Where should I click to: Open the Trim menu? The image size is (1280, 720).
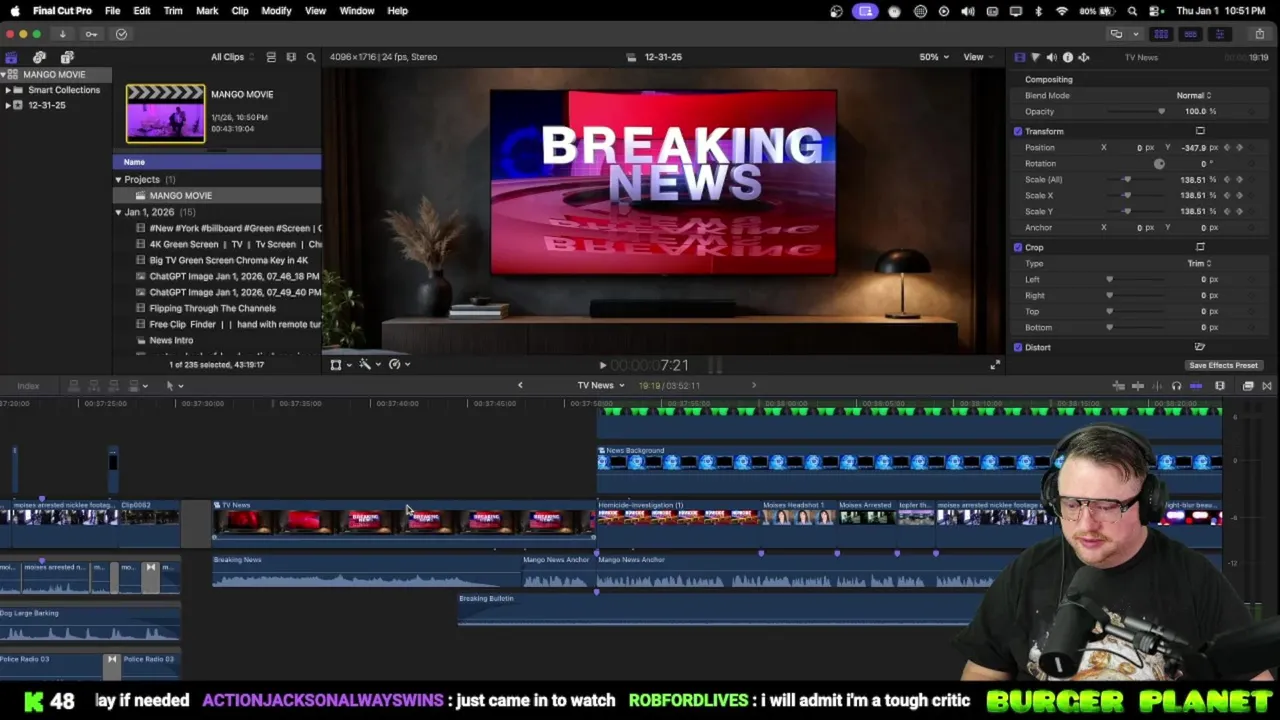pyautogui.click(x=173, y=11)
